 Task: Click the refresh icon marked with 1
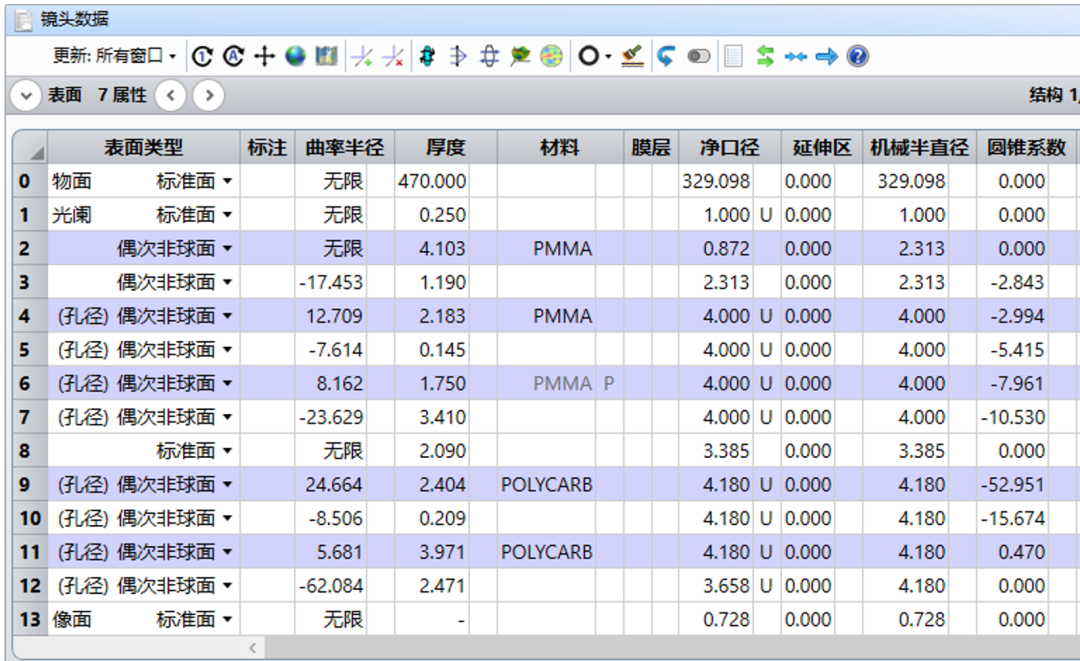pyautogui.click(x=202, y=56)
